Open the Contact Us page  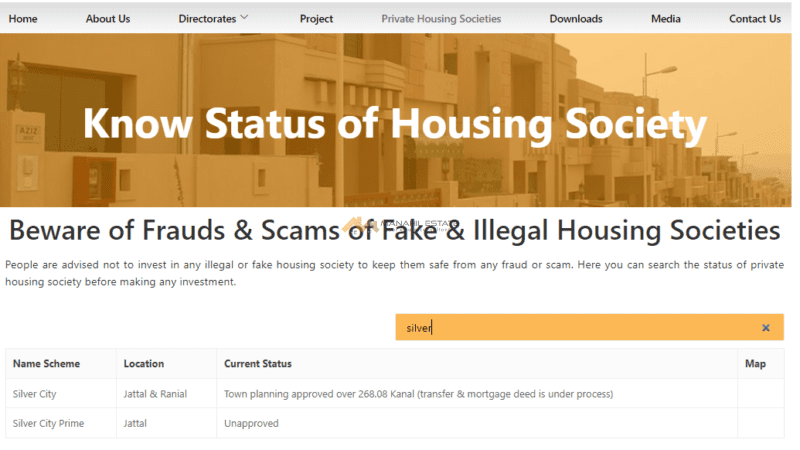coord(754,19)
